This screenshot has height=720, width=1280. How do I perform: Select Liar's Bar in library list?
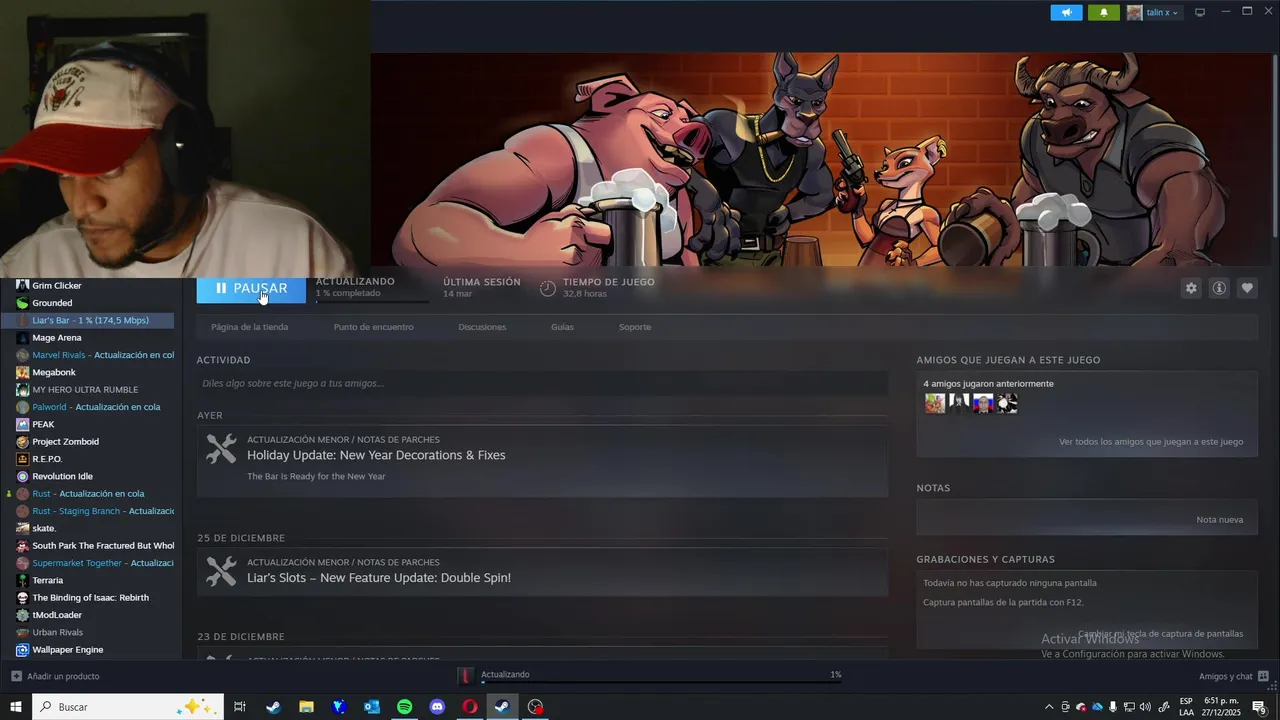(90, 320)
